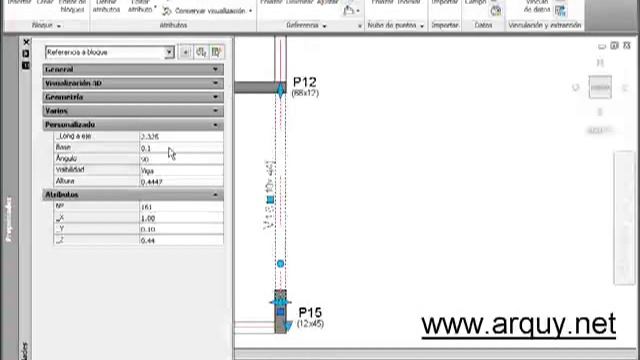This screenshot has height=360, width=640.
Task: Toggle auto-hide on the Properties palette
Action: point(26,53)
